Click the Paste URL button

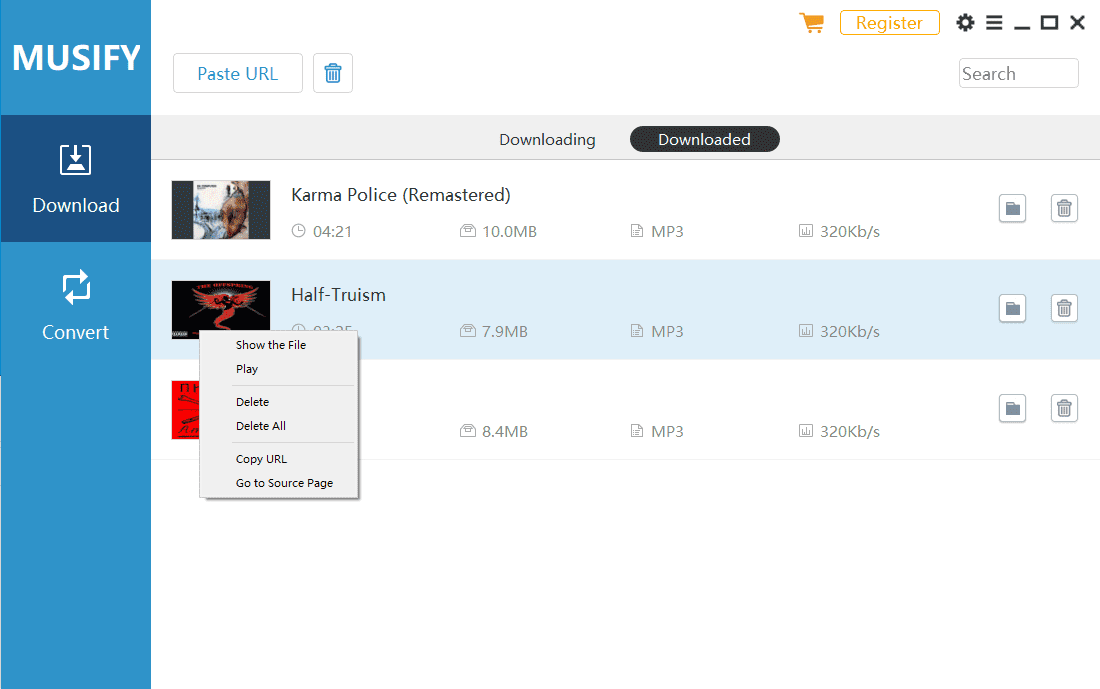tap(238, 73)
